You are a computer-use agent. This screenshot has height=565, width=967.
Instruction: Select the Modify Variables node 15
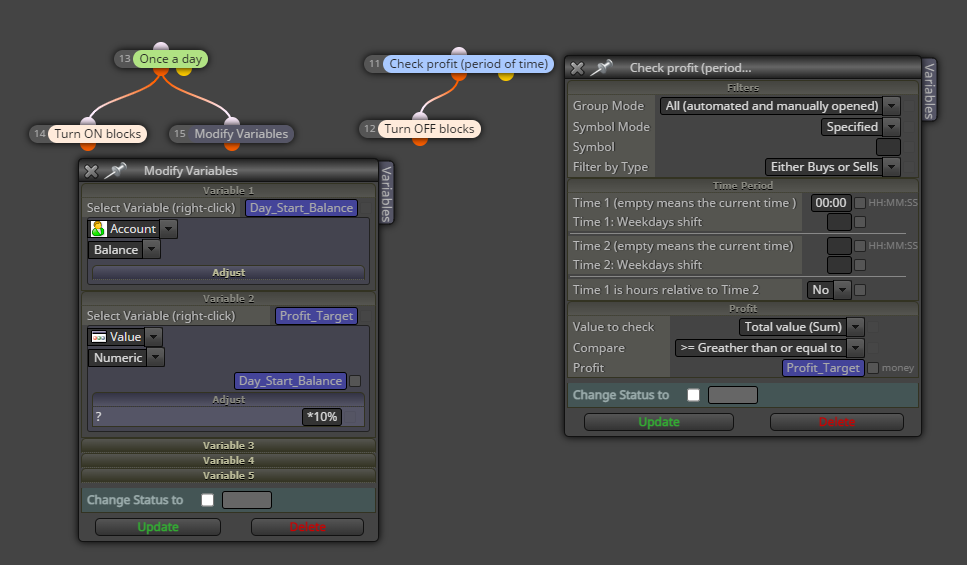[x=241, y=134]
